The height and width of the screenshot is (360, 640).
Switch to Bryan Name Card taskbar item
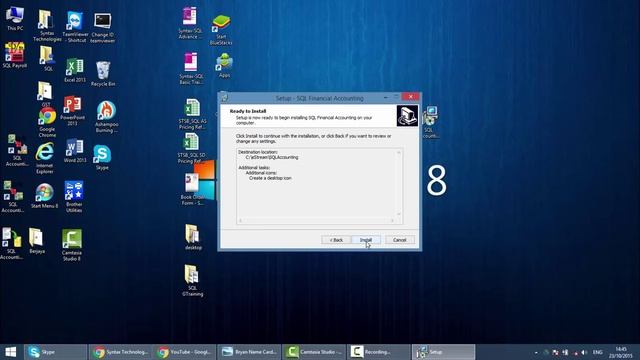coord(249,352)
